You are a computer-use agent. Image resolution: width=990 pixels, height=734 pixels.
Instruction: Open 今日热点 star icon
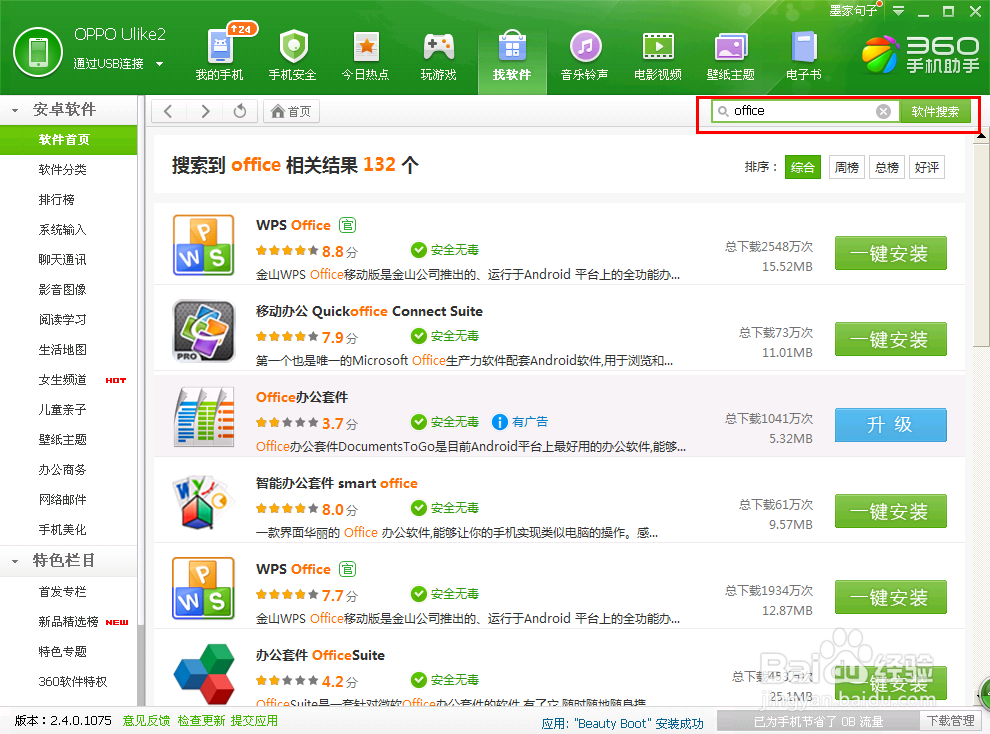(366, 47)
